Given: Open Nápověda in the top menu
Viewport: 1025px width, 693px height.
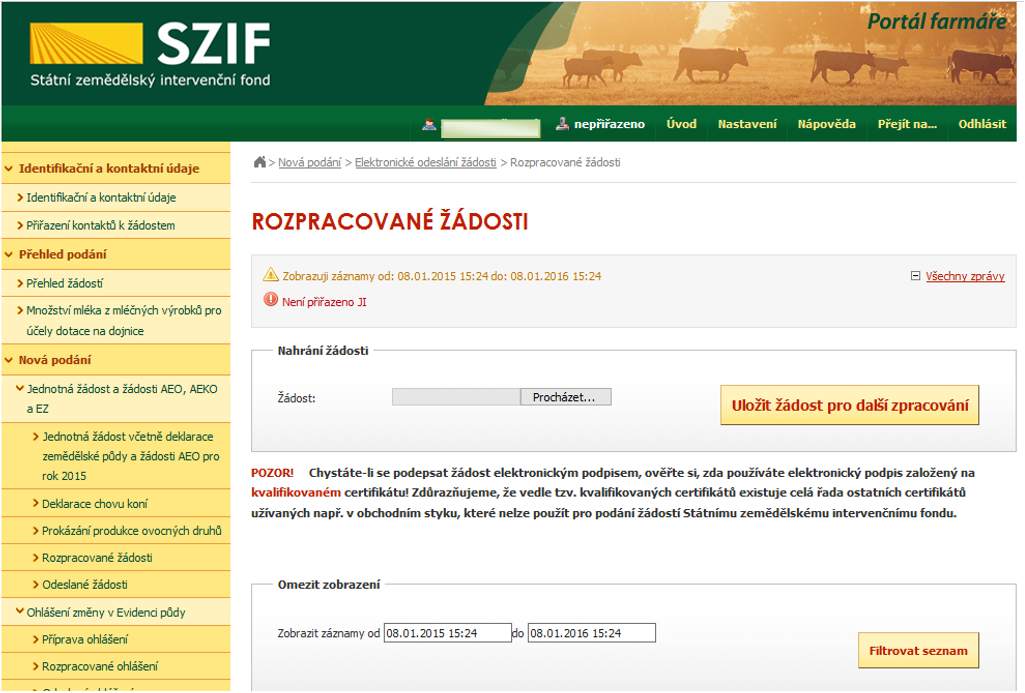Looking at the screenshot, I should (x=826, y=124).
